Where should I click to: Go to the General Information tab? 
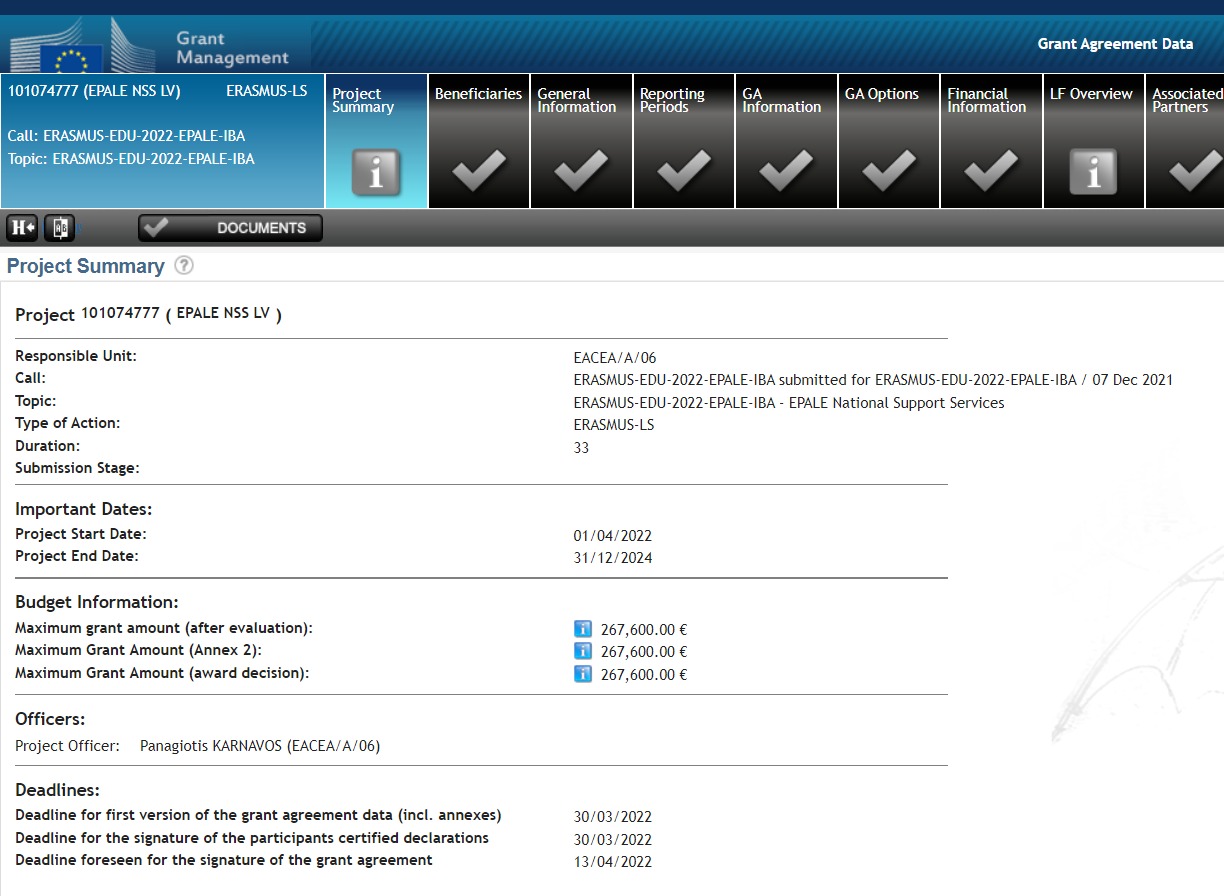point(581,141)
